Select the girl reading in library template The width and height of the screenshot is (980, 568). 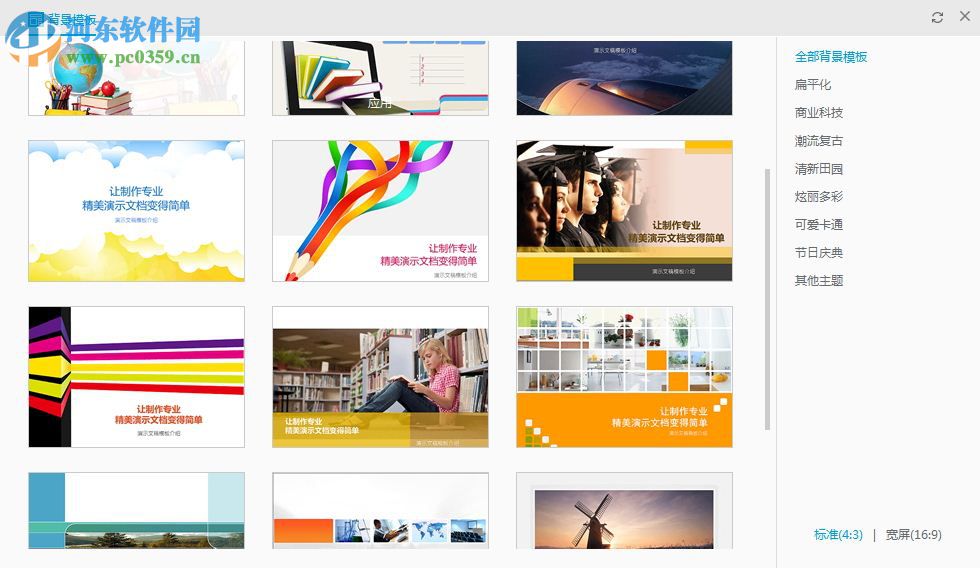(380, 377)
